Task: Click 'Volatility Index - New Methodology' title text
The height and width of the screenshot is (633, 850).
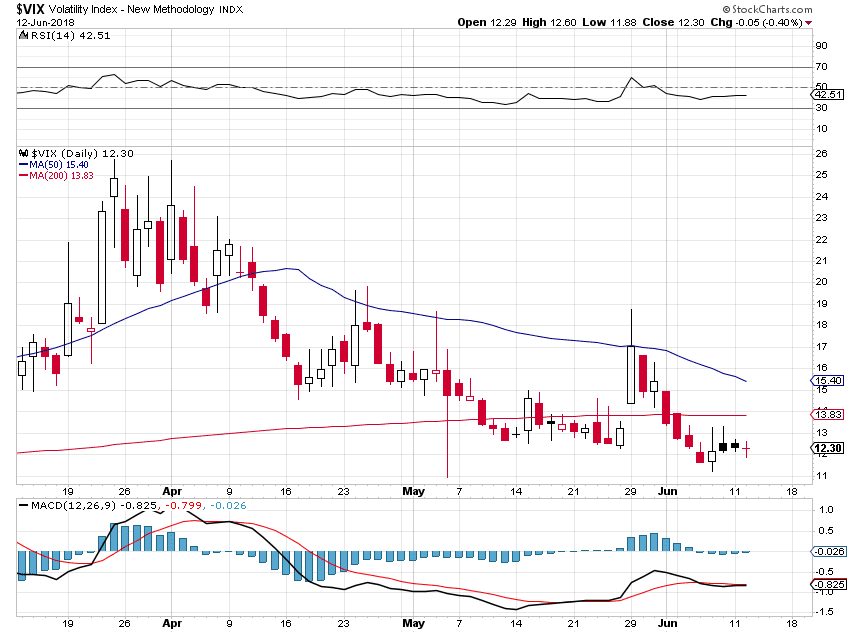Action: coord(132,10)
